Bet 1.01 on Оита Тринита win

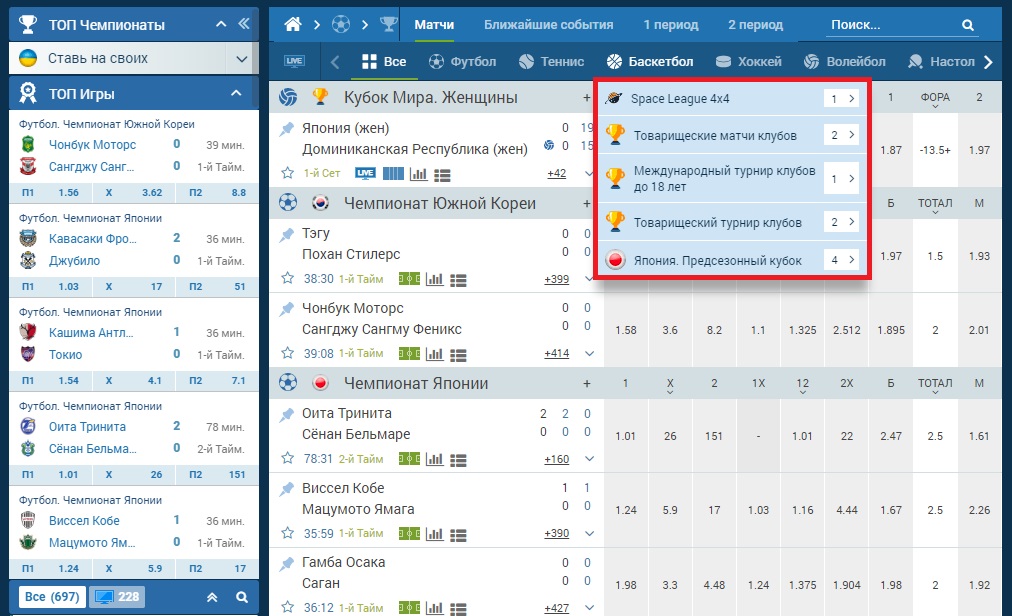click(626, 436)
